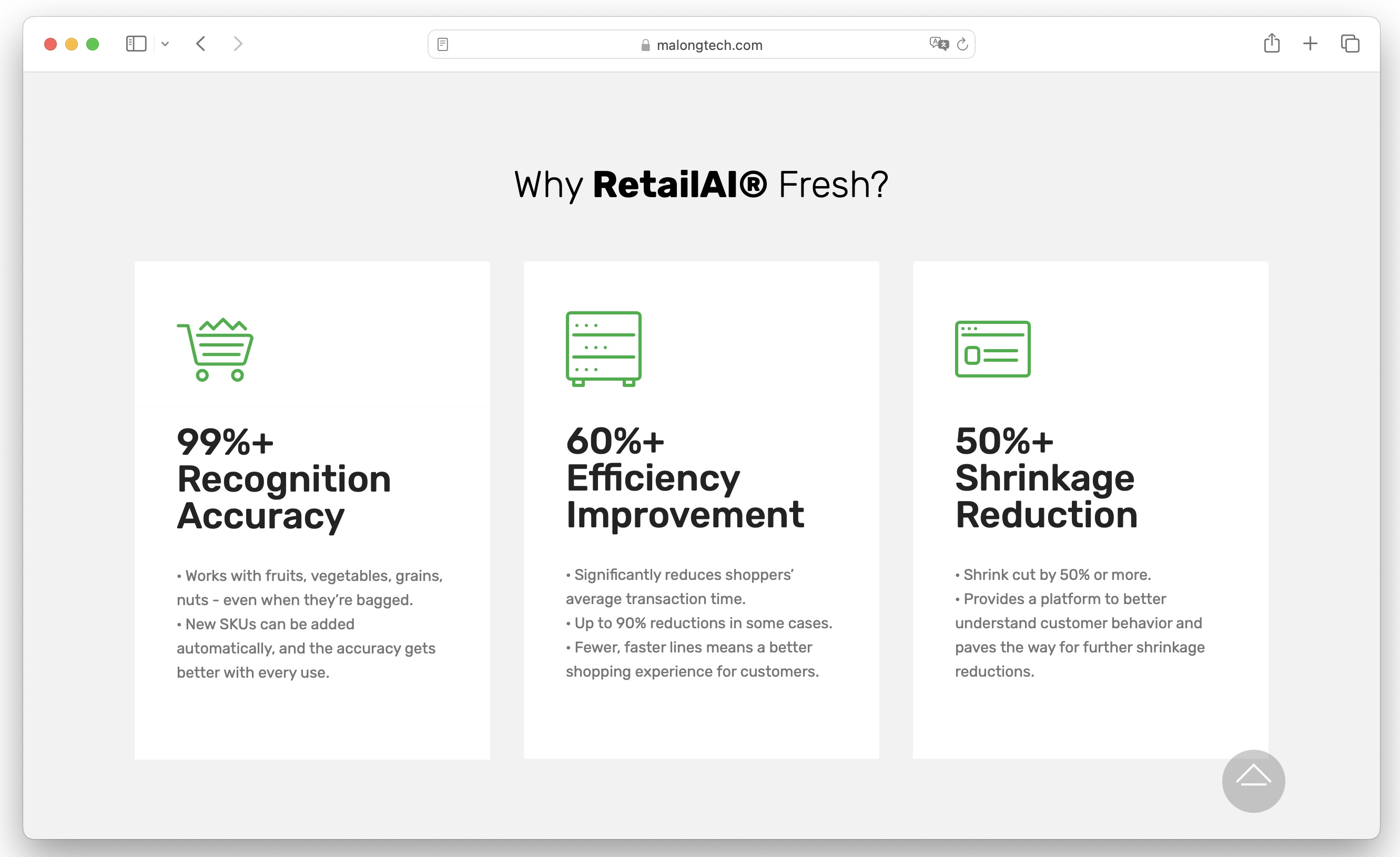Image resolution: width=1400 pixels, height=857 pixels.
Task: Click the scroll-to-top round button
Action: [1253, 781]
